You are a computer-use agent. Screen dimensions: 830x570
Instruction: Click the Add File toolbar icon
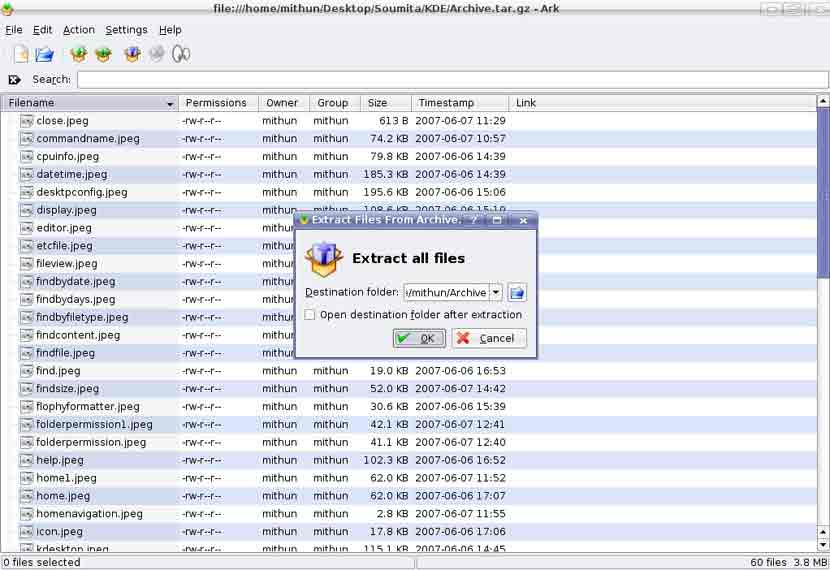[79, 54]
